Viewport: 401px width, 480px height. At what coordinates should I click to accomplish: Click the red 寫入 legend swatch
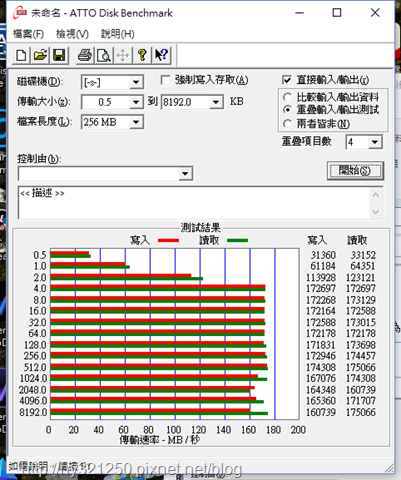pyautogui.click(x=168, y=240)
